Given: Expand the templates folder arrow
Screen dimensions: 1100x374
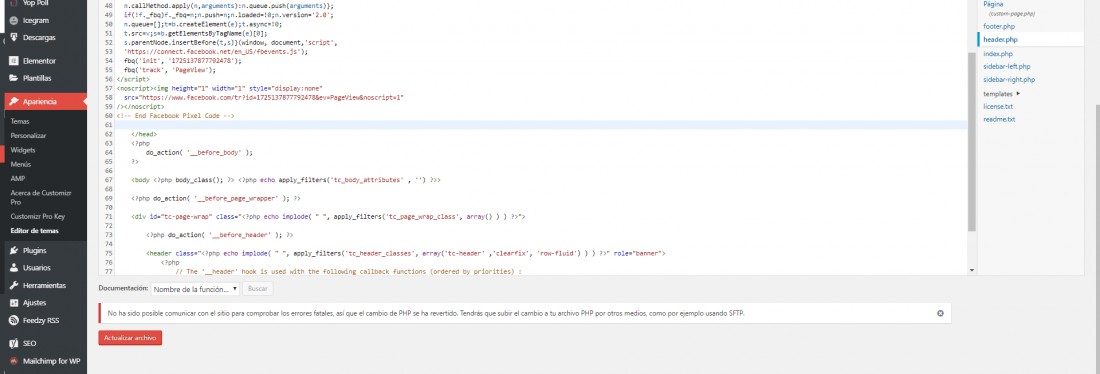Looking at the screenshot, I should [1018, 93].
